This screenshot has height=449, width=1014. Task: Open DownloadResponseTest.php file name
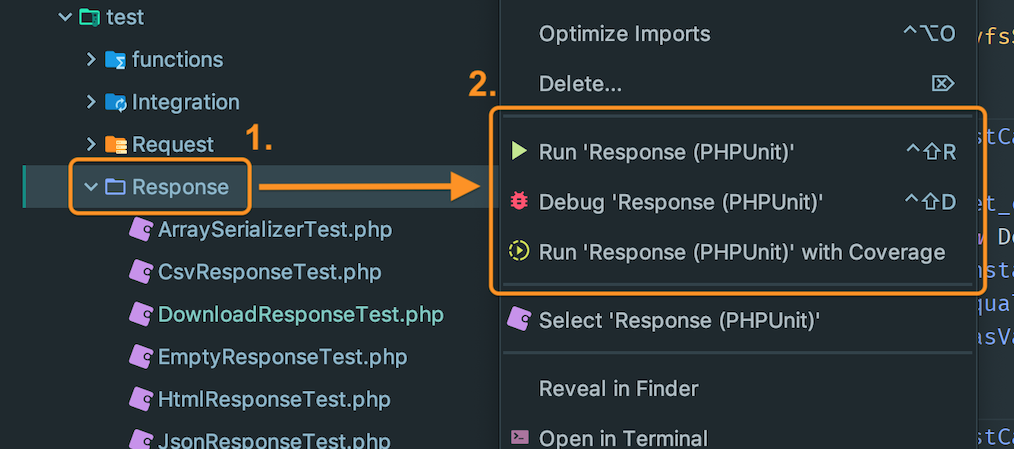(301, 314)
